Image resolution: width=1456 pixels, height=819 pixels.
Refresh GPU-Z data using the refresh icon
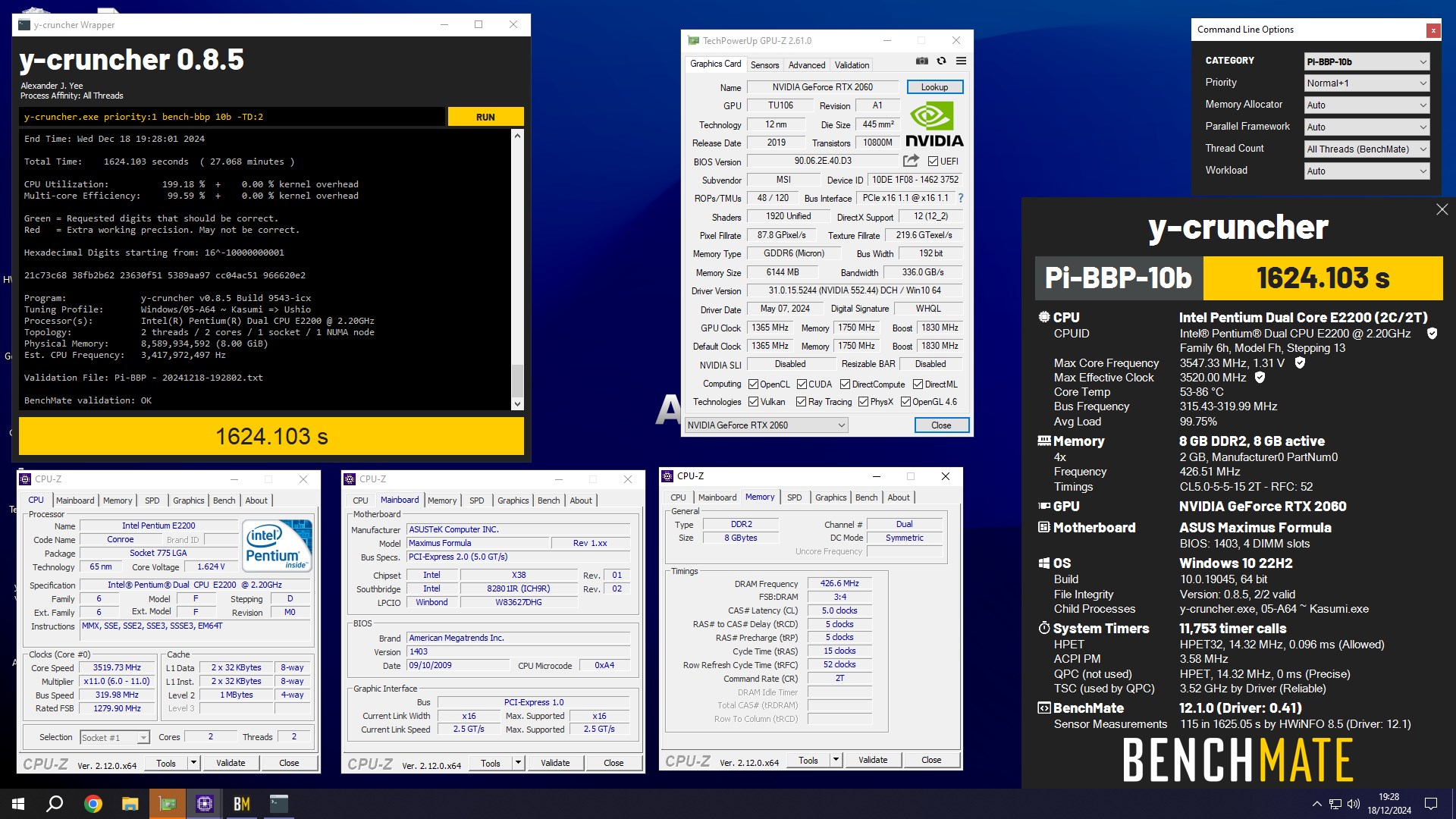(941, 61)
